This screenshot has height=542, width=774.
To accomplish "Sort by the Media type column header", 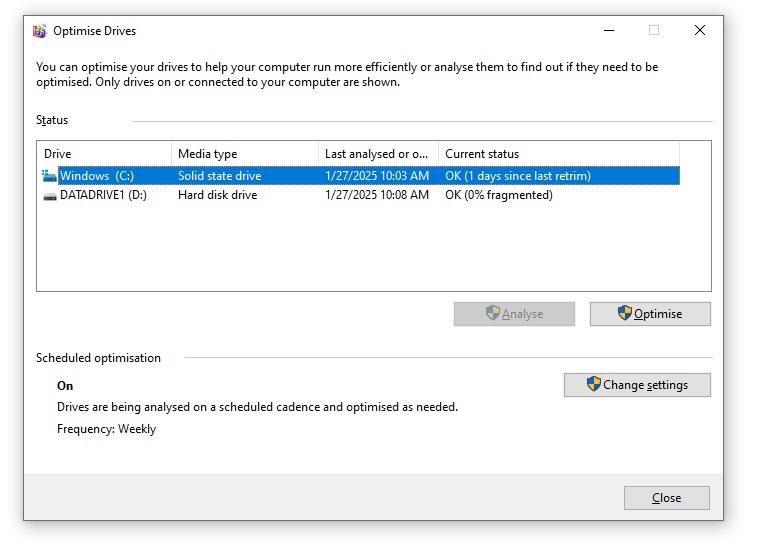I will (x=245, y=154).
